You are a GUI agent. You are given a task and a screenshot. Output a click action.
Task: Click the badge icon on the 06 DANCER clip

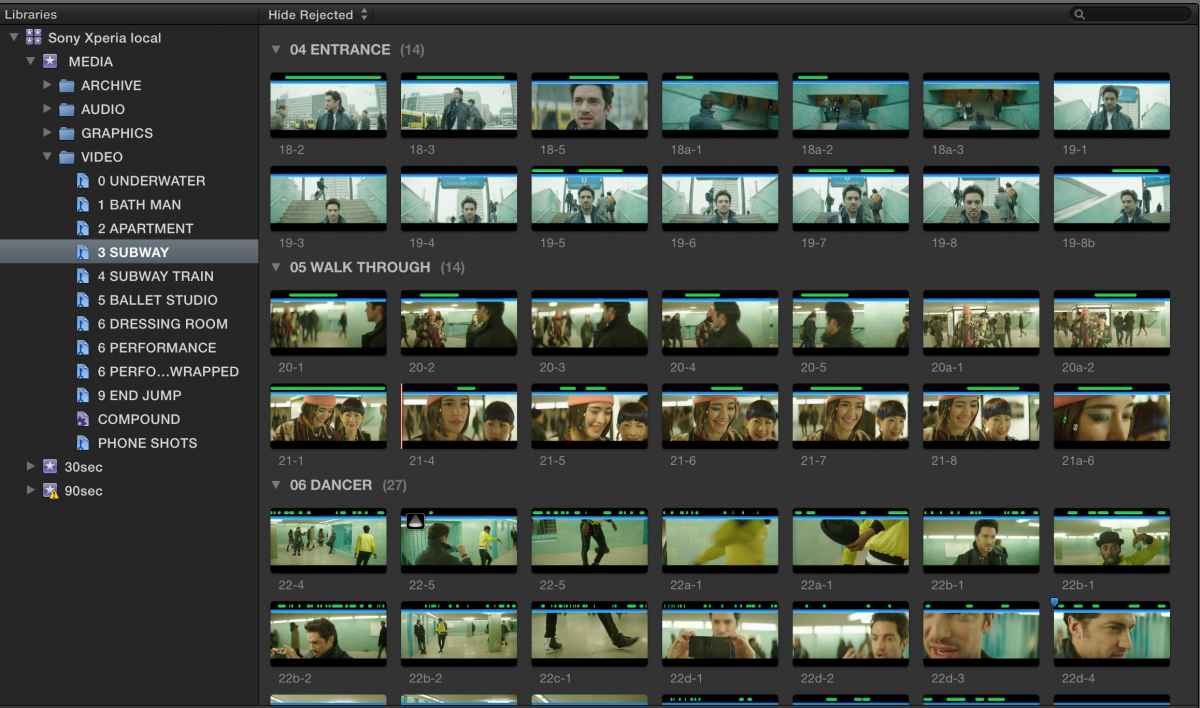click(x=414, y=521)
